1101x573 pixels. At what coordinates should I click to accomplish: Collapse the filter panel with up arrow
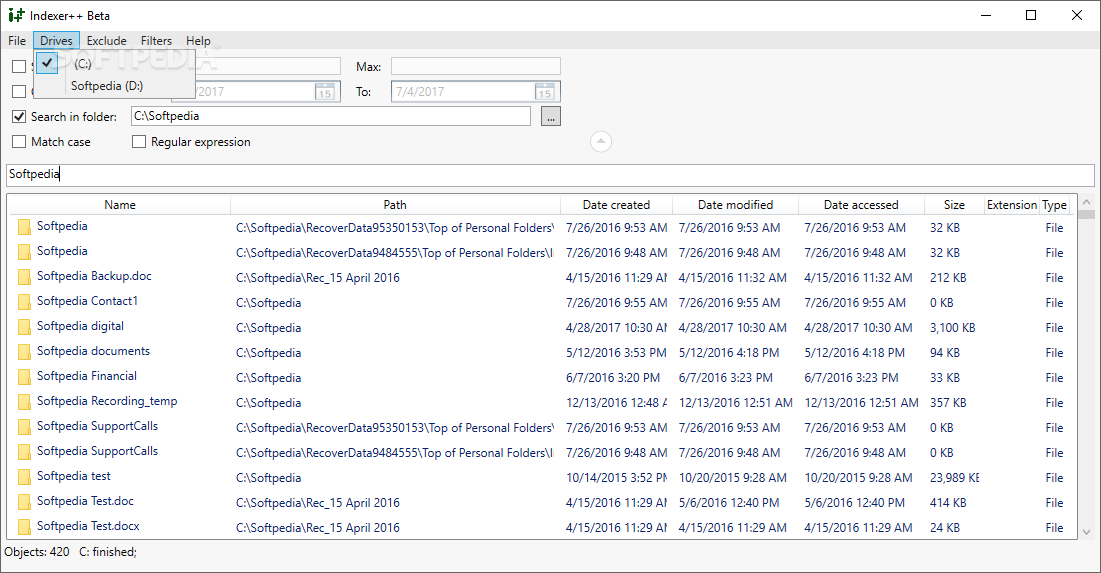(x=600, y=141)
